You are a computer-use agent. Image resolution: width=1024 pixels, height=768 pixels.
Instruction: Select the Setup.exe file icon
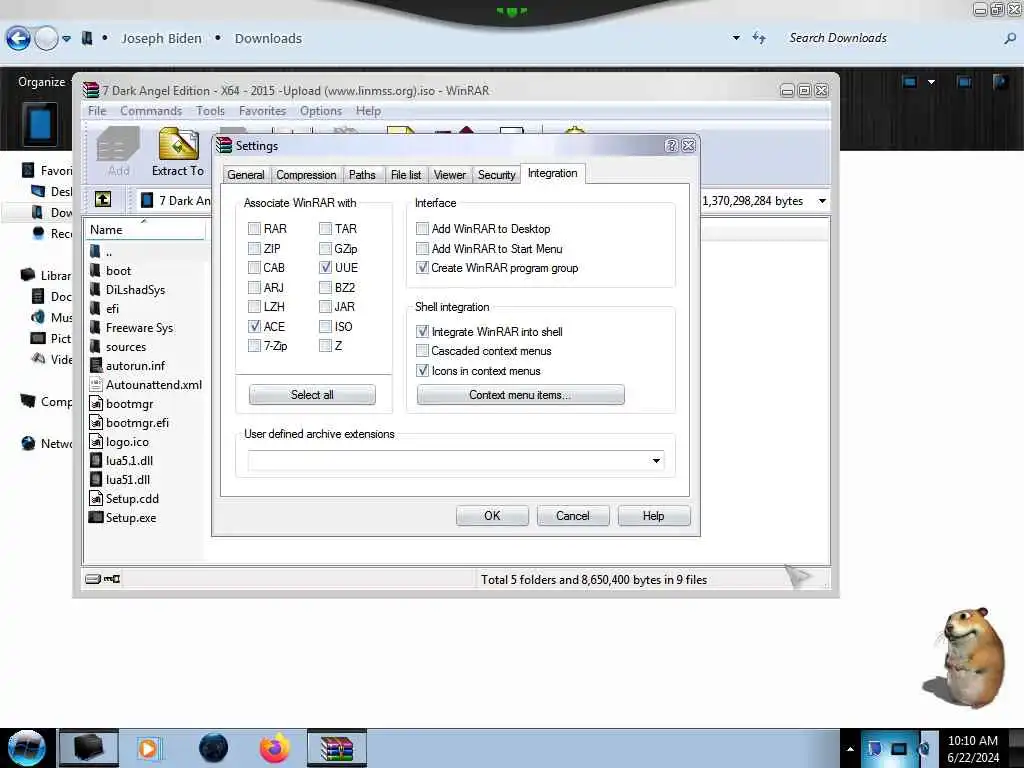pyautogui.click(x=95, y=517)
